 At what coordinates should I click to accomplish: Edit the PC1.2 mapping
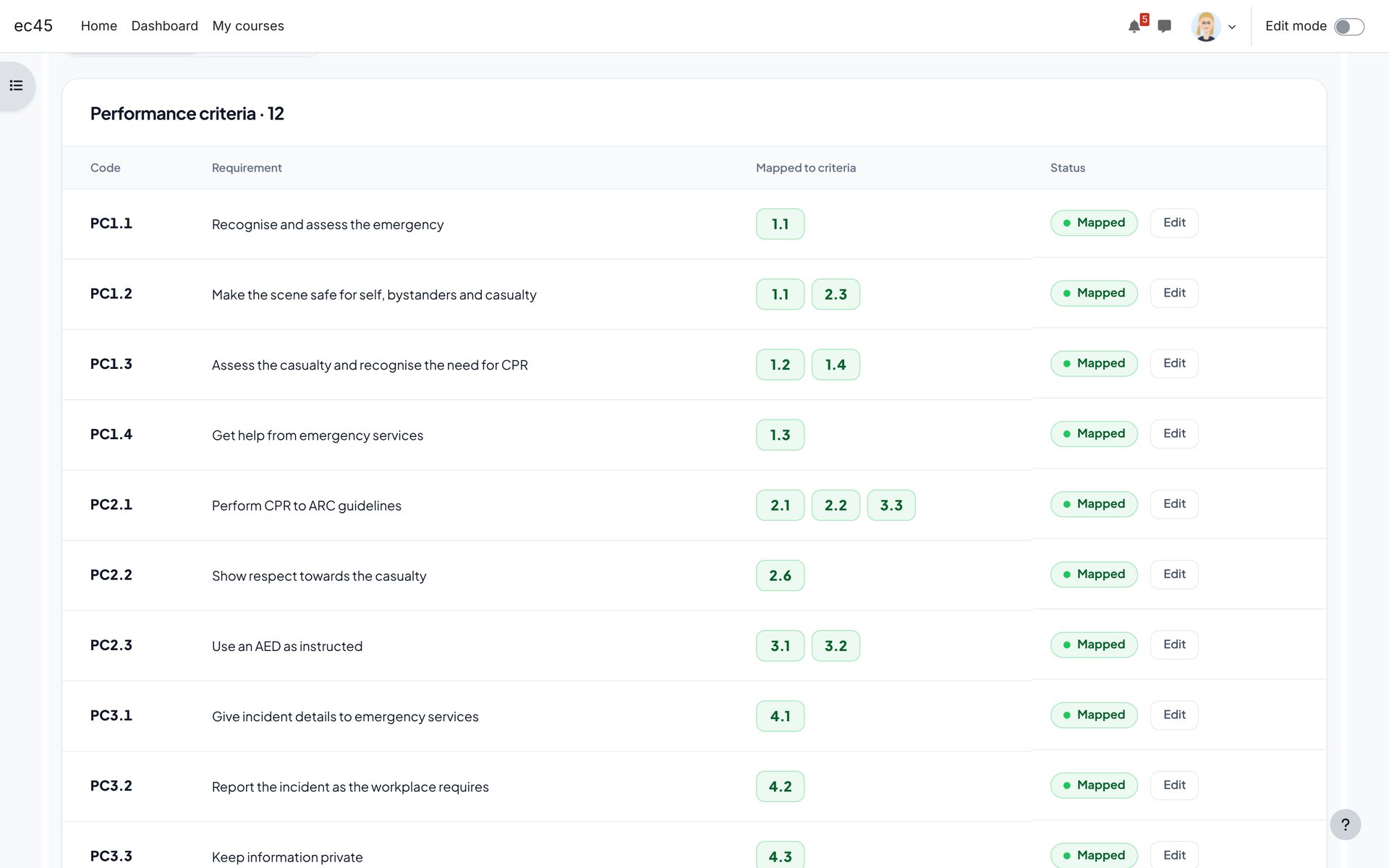pyautogui.click(x=1174, y=293)
